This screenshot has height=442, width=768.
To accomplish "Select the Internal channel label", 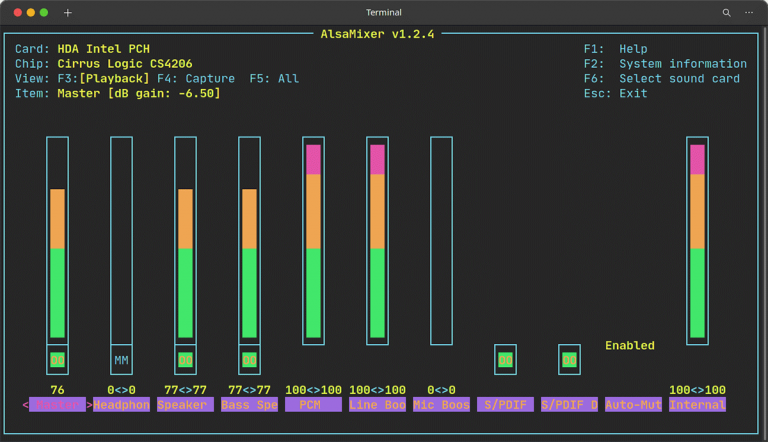I will (697, 405).
